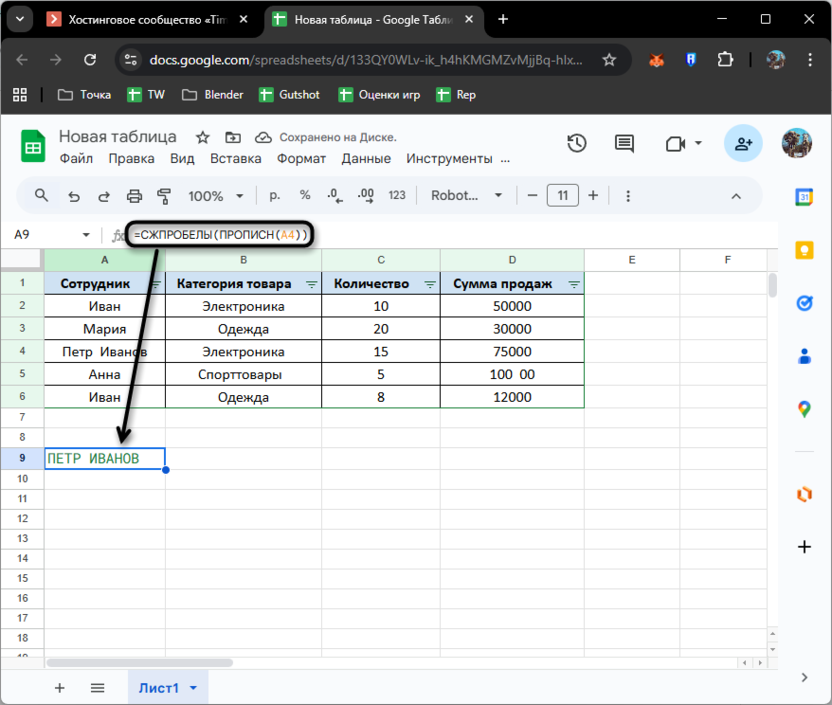Toggle filter on Сотрудник column header

pyautogui.click(x=155, y=284)
